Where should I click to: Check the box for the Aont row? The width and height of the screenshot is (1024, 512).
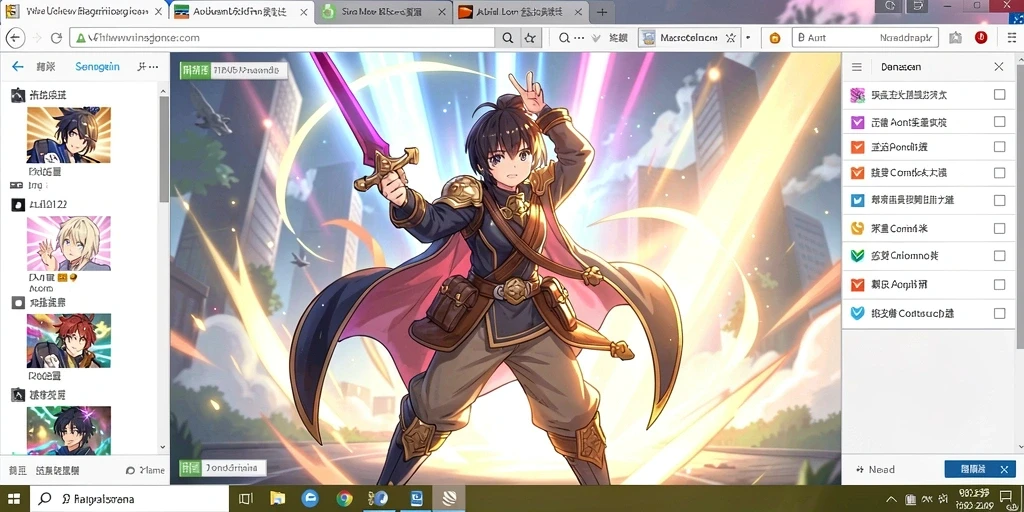(x=999, y=121)
